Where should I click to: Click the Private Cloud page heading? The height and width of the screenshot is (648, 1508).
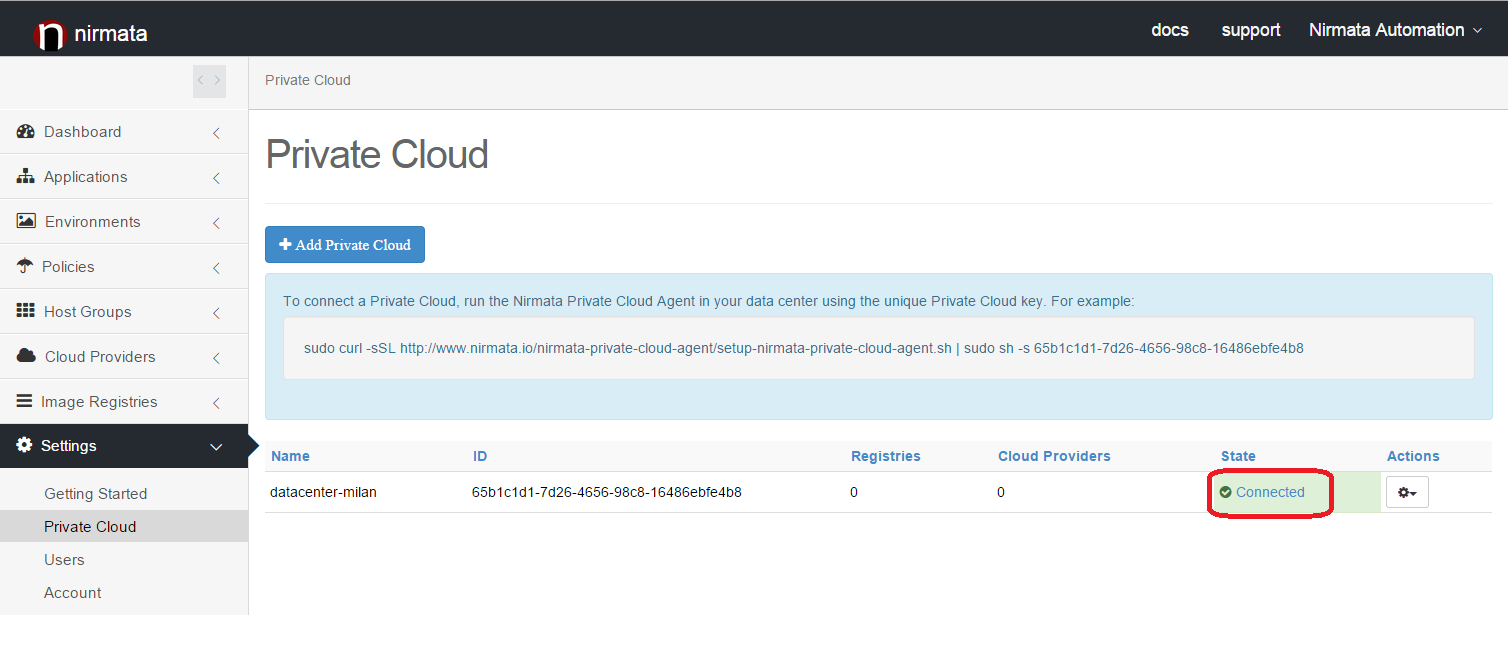coord(377,155)
